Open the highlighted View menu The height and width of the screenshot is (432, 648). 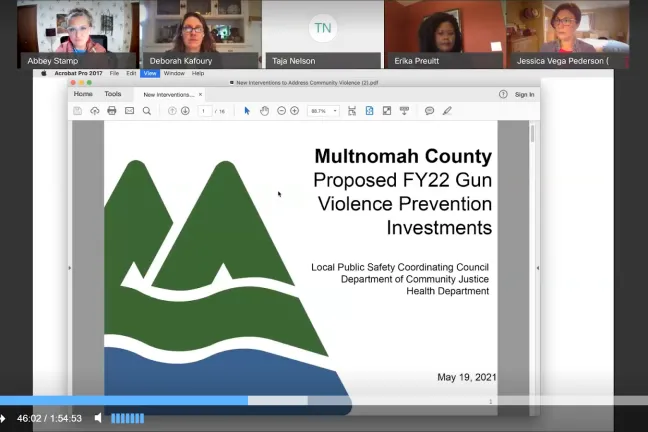(x=150, y=73)
